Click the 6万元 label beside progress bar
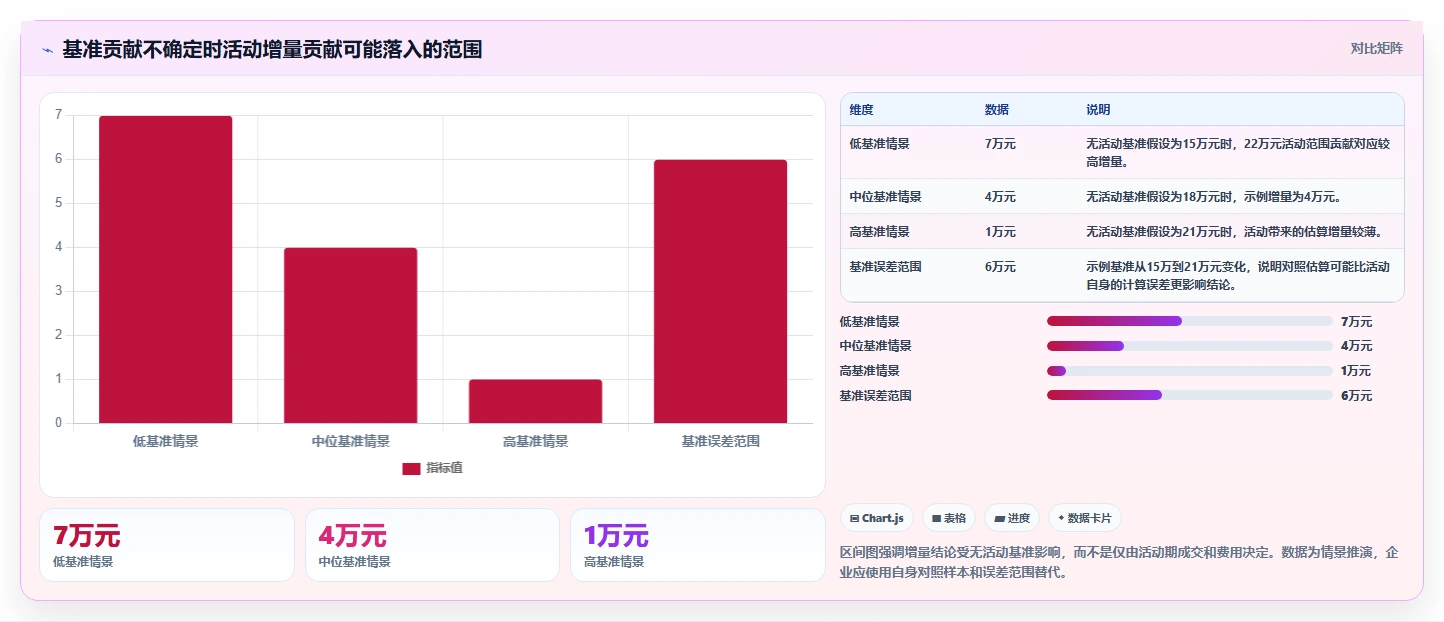This screenshot has width=1444, height=622. [x=1357, y=396]
